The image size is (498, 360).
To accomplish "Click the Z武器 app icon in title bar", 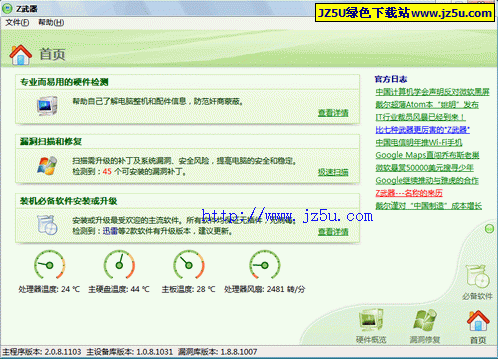I will (x=7, y=8).
